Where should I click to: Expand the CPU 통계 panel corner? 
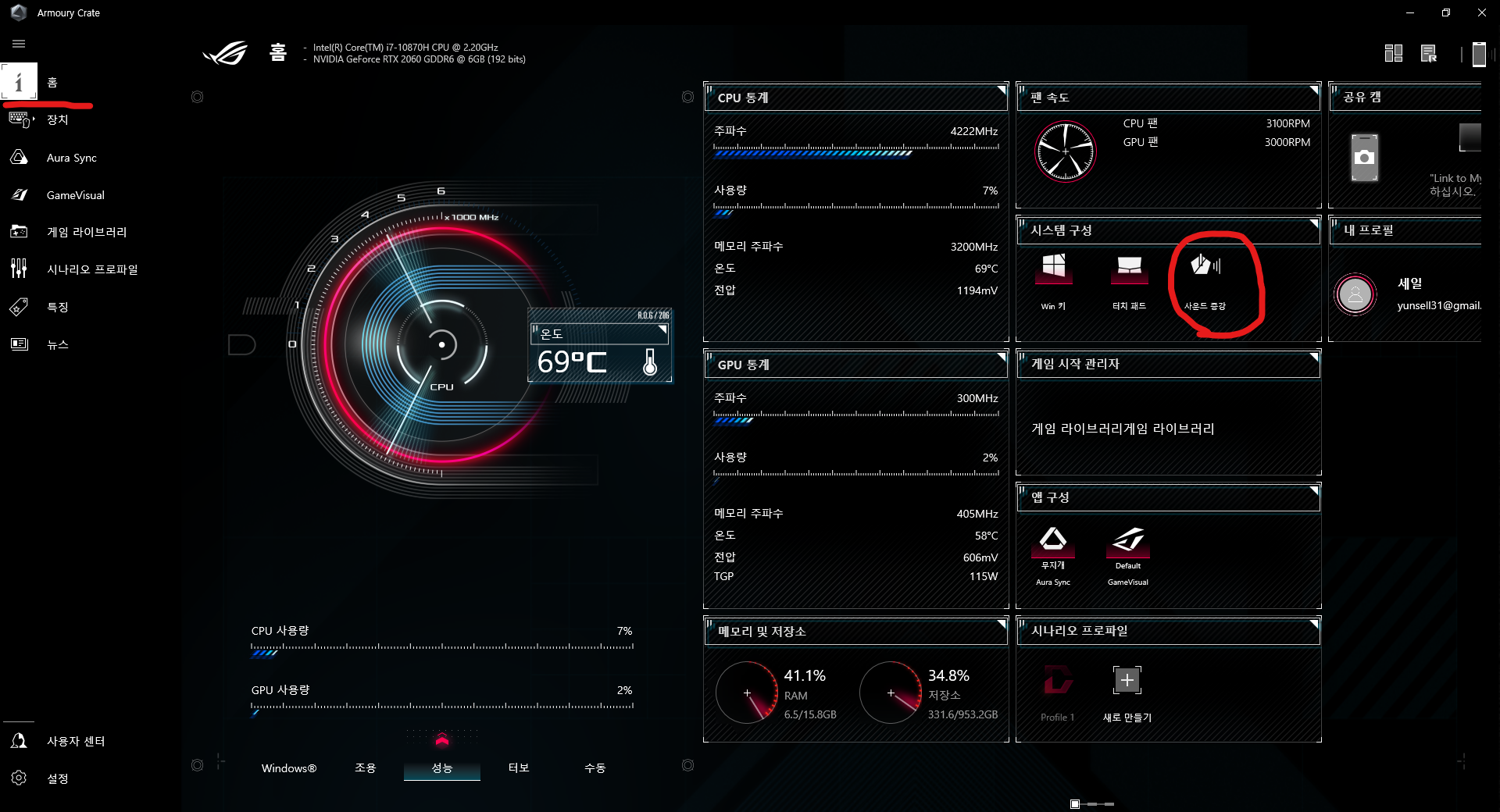coord(1002,91)
